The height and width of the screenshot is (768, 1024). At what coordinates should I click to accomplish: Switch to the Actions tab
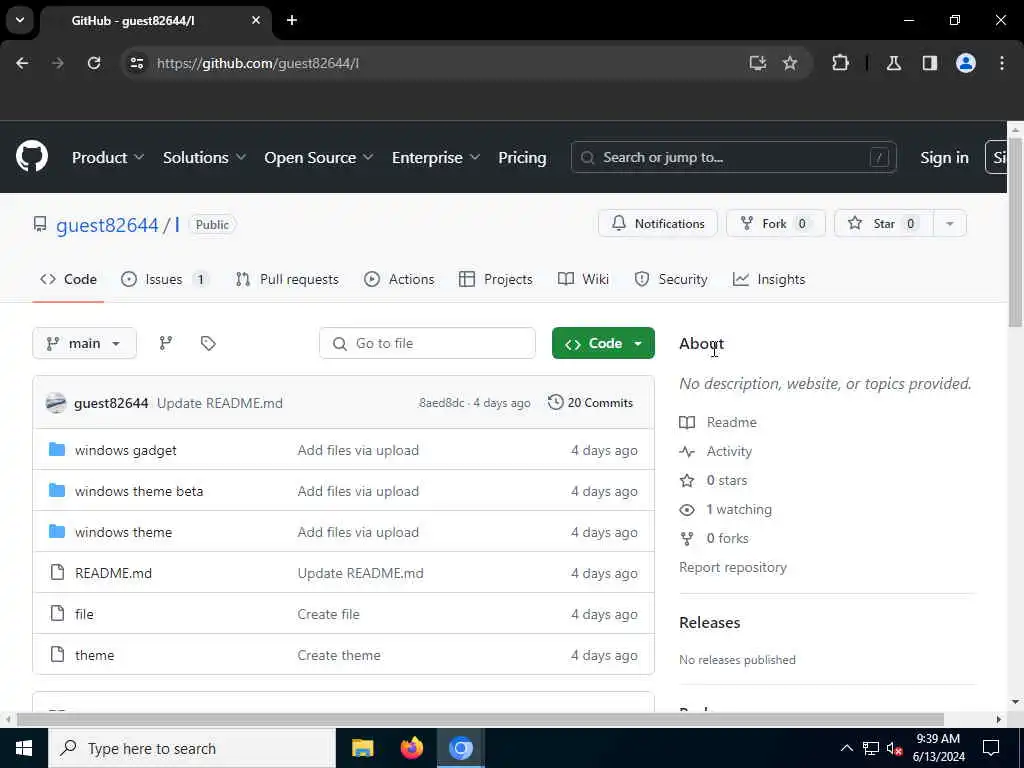click(400, 279)
